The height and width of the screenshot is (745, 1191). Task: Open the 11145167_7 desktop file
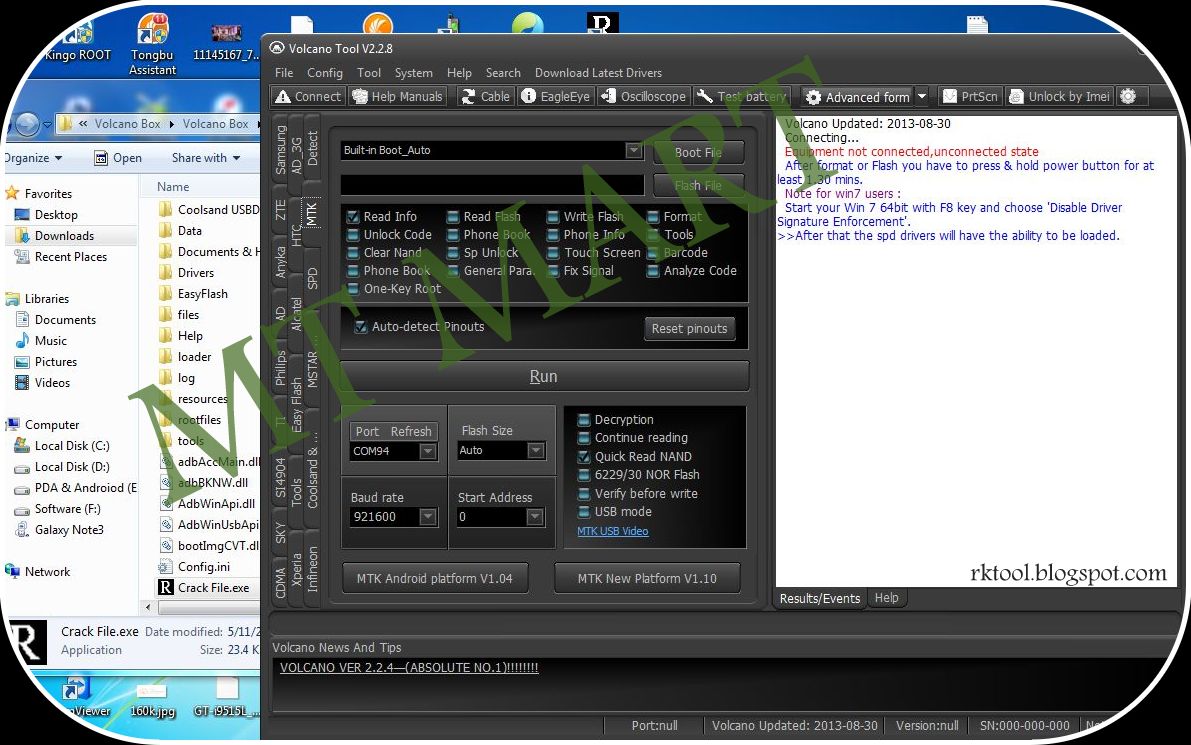pos(226,43)
